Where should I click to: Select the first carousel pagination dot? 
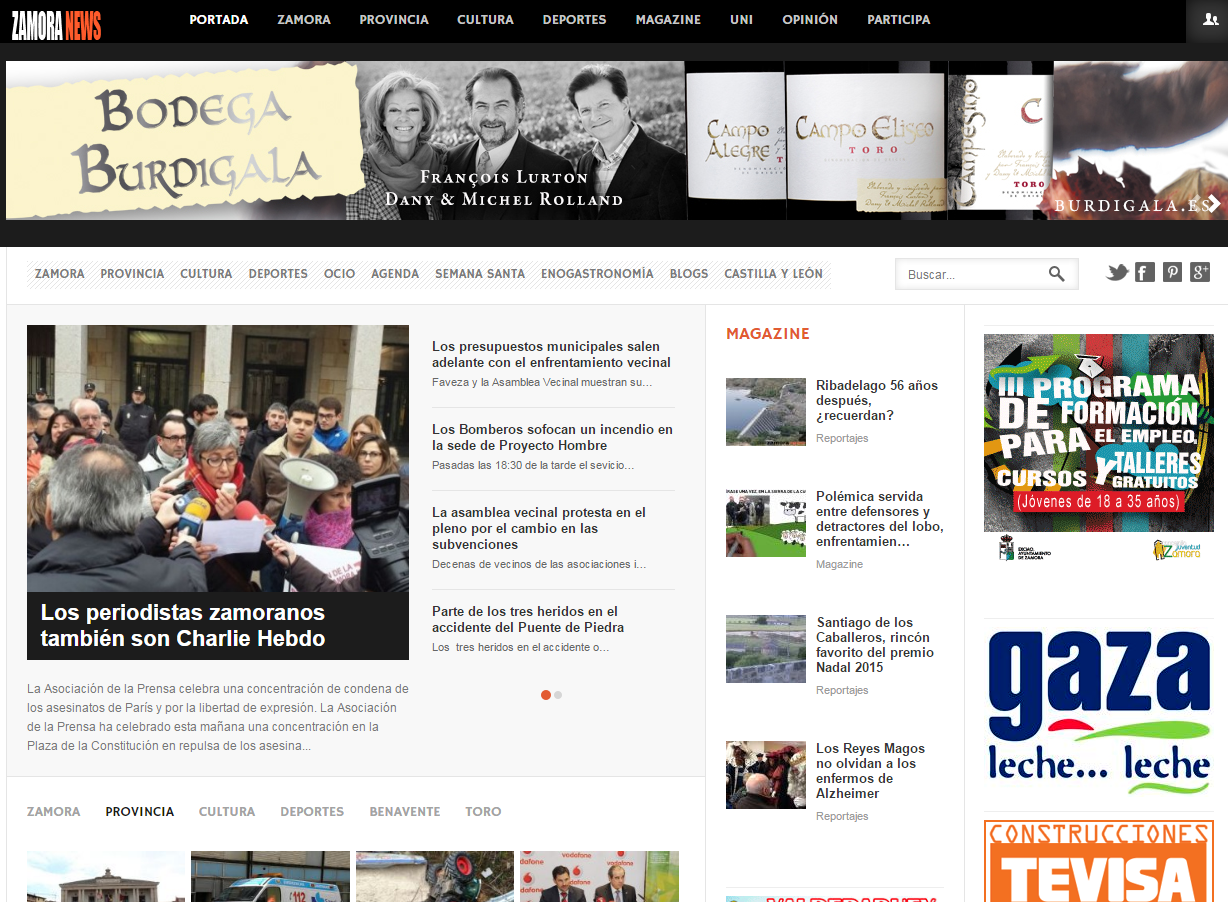tap(545, 694)
